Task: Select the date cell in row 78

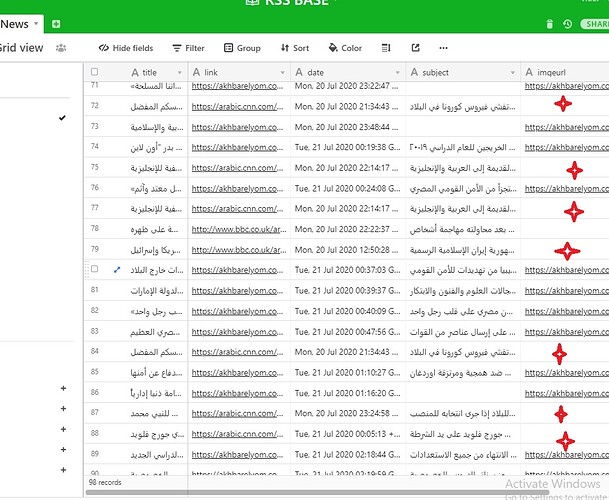Action: pos(348,229)
